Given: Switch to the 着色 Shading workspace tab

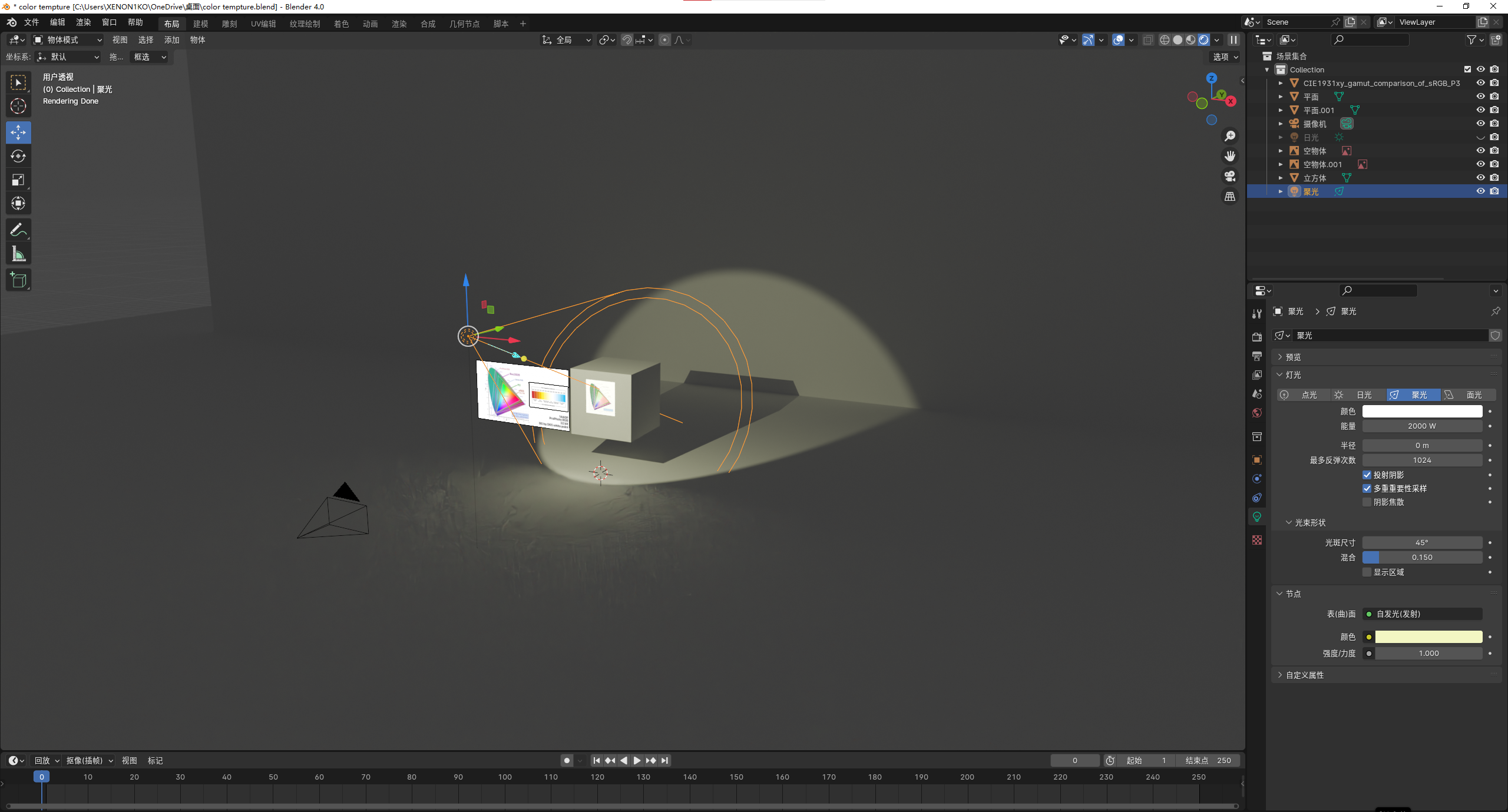Looking at the screenshot, I should click(341, 24).
